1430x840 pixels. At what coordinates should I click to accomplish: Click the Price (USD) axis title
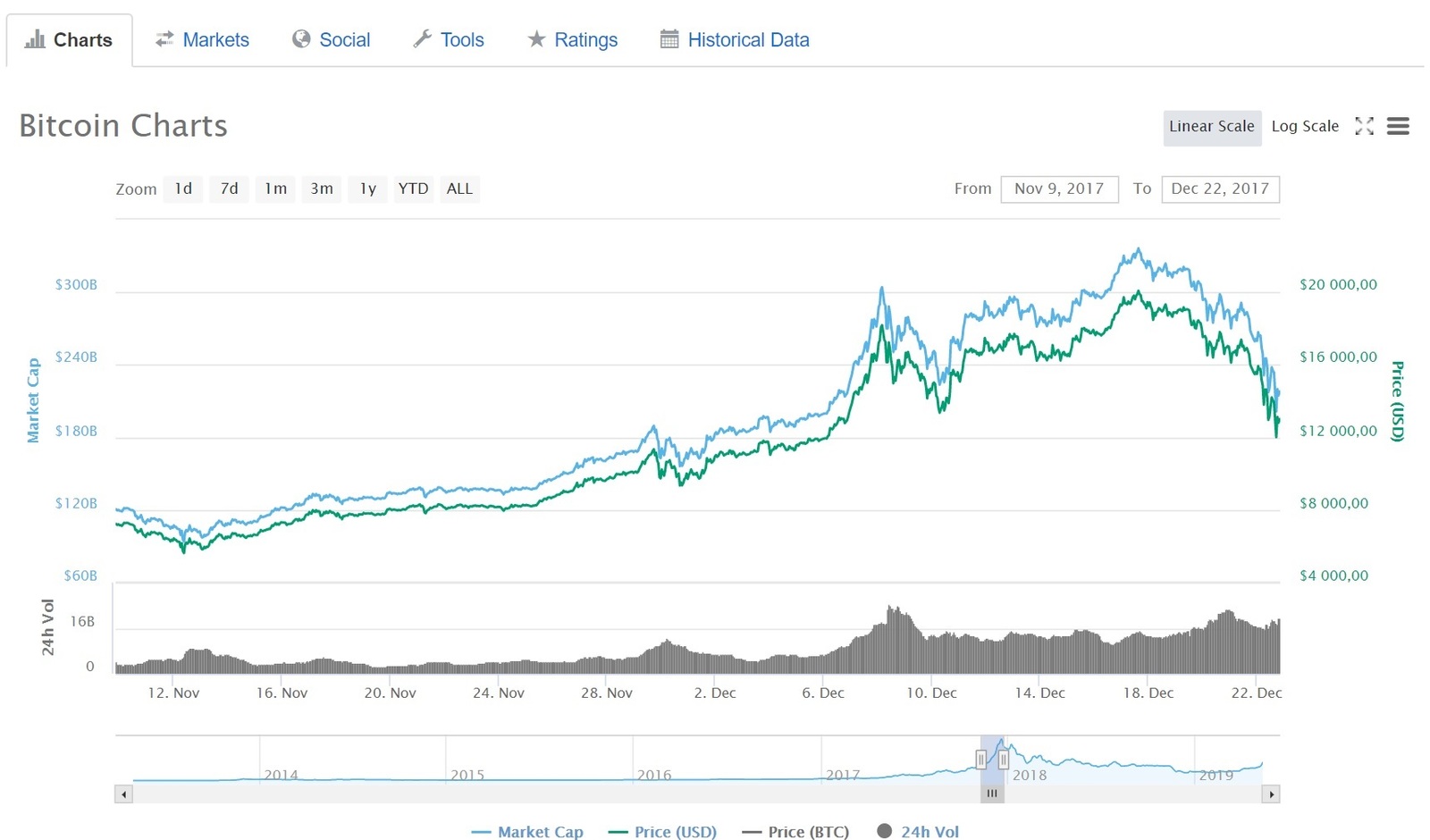1398,401
